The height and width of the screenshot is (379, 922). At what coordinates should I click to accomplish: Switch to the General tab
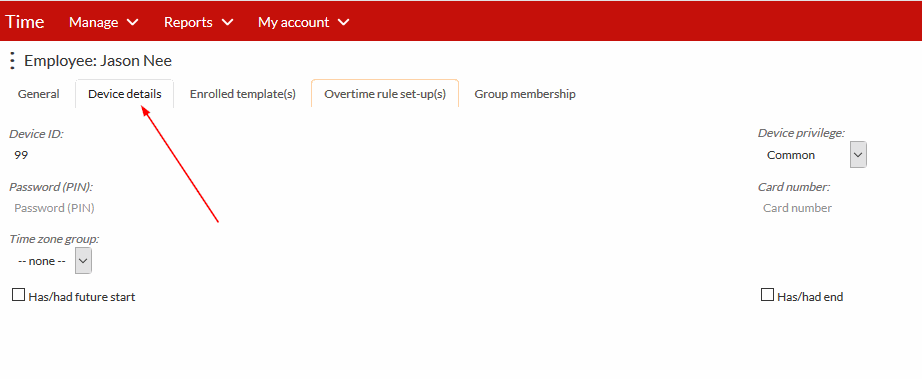point(39,94)
